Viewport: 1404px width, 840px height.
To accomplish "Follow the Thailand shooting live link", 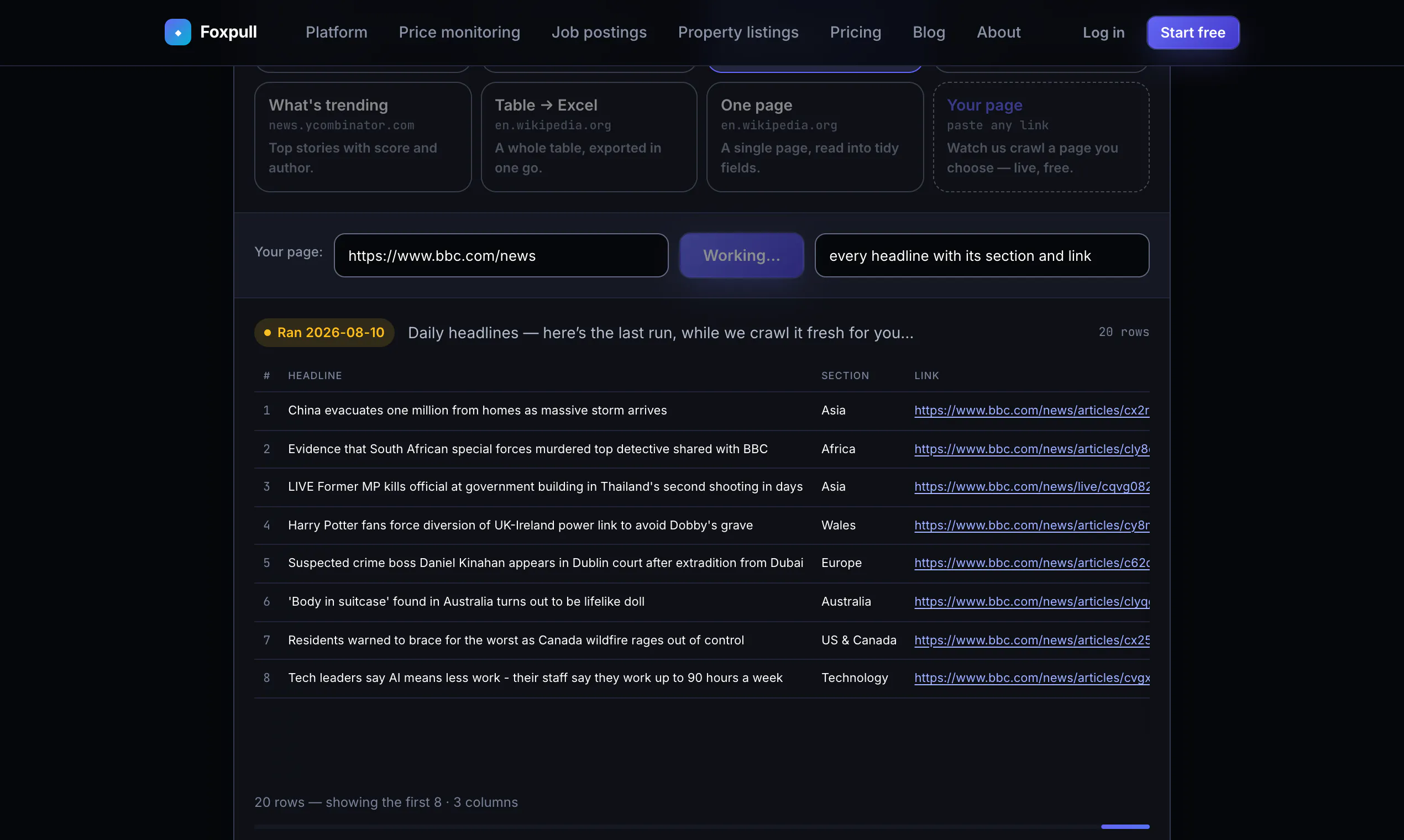I will [x=1031, y=487].
